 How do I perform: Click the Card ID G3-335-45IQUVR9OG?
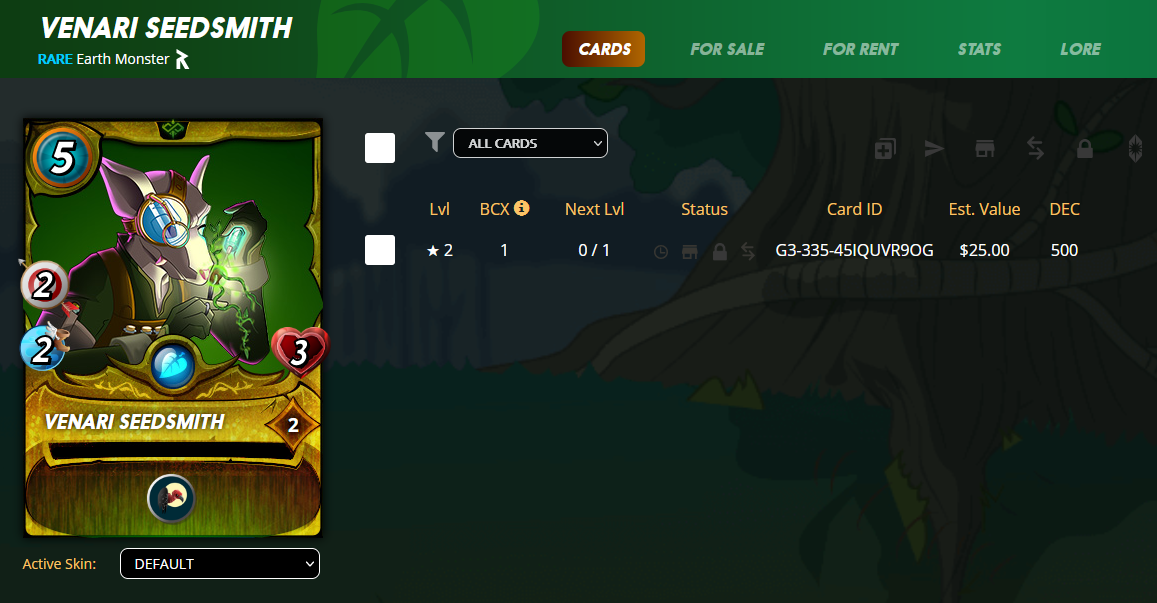point(854,250)
